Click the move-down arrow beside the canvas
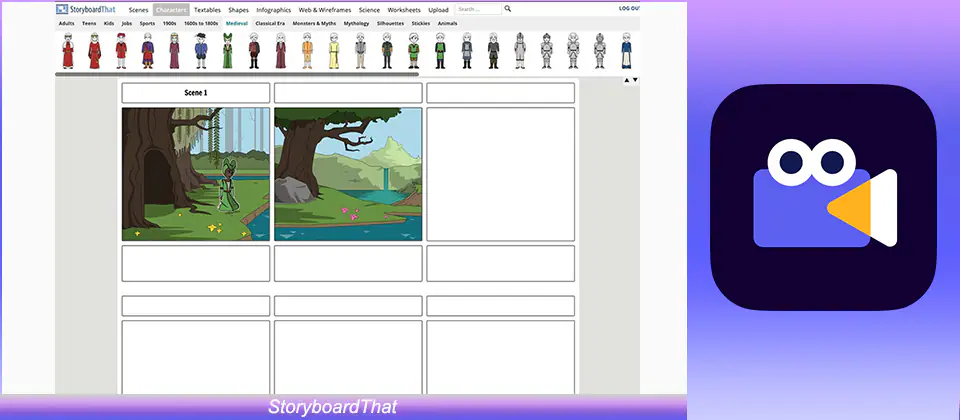Viewport: 960px width, 420px height. 635,80
